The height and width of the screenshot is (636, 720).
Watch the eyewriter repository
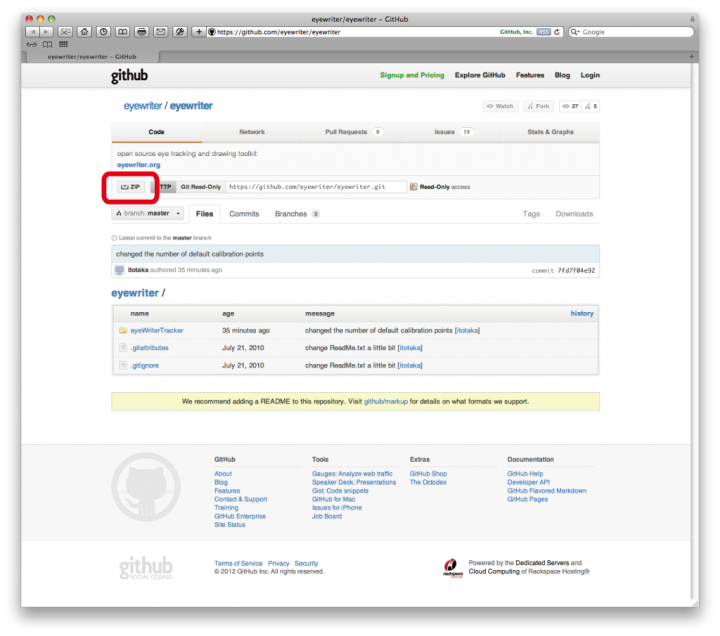tap(501, 106)
